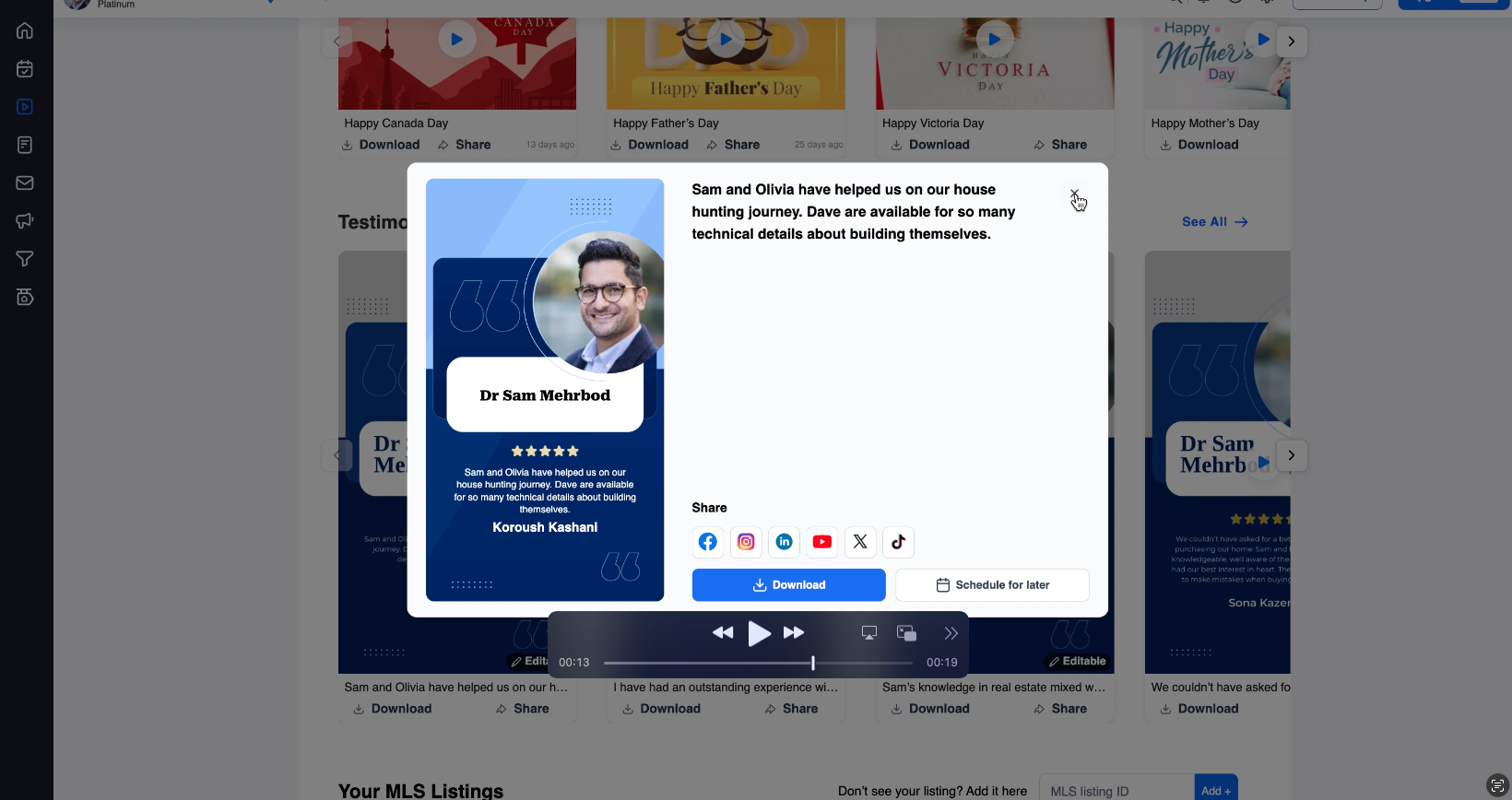Share the Happy Canada Day video
This screenshot has width=1512, height=800.
465,145
